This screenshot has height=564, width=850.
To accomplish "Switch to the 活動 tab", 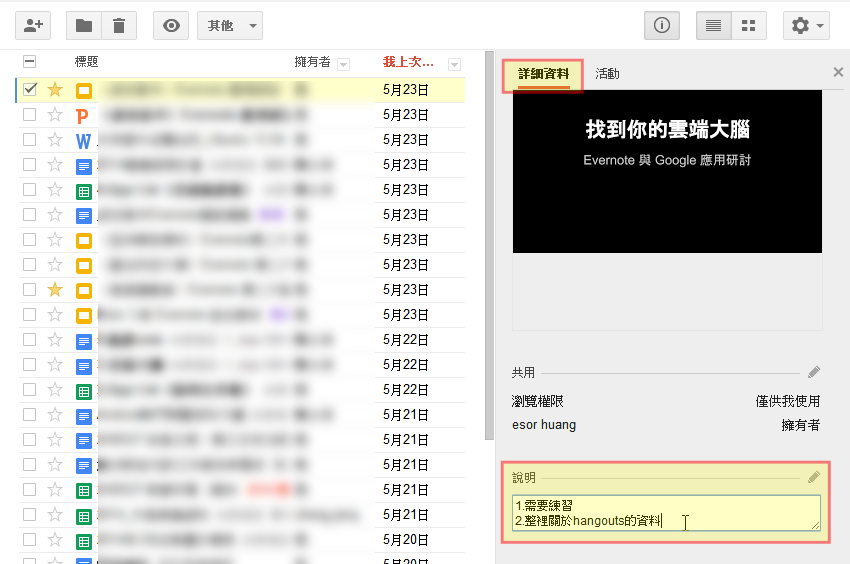I will [x=607, y=74].
